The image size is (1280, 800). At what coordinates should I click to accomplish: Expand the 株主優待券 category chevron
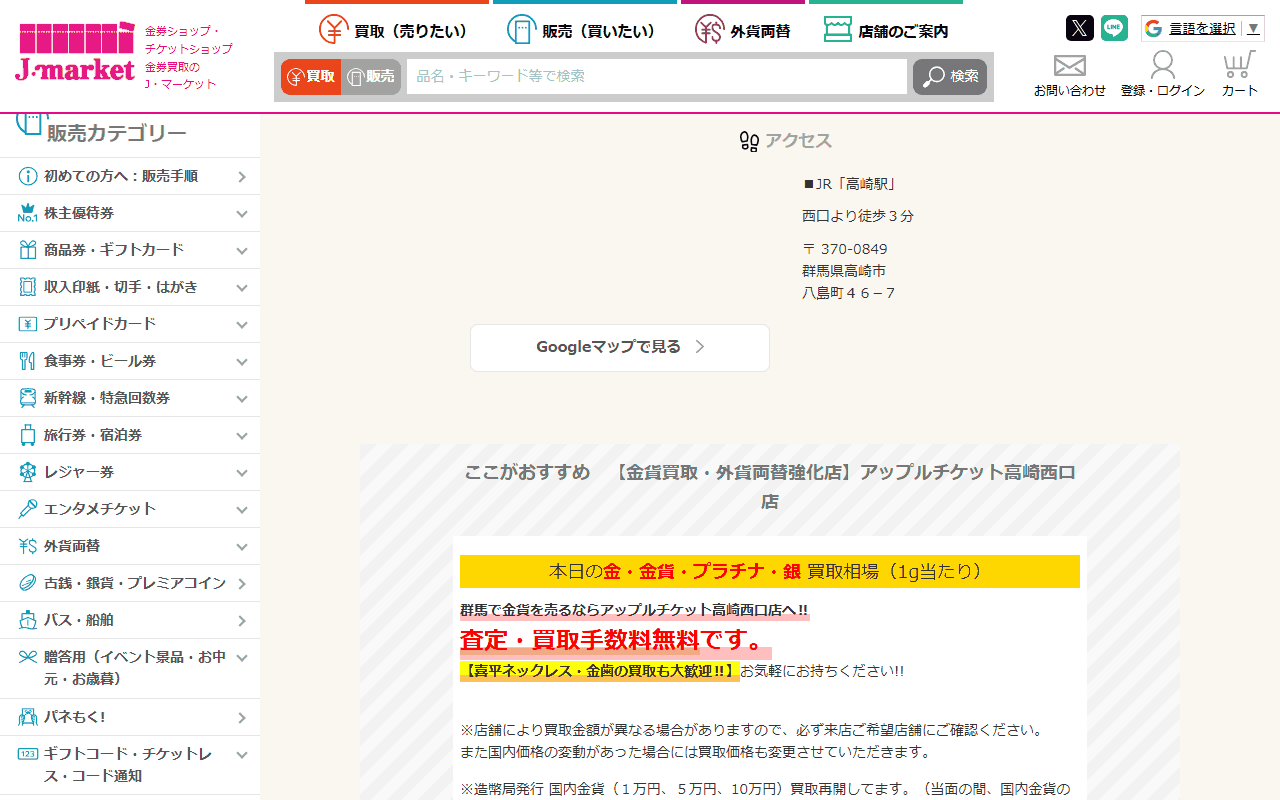click(x=242, y=213)
